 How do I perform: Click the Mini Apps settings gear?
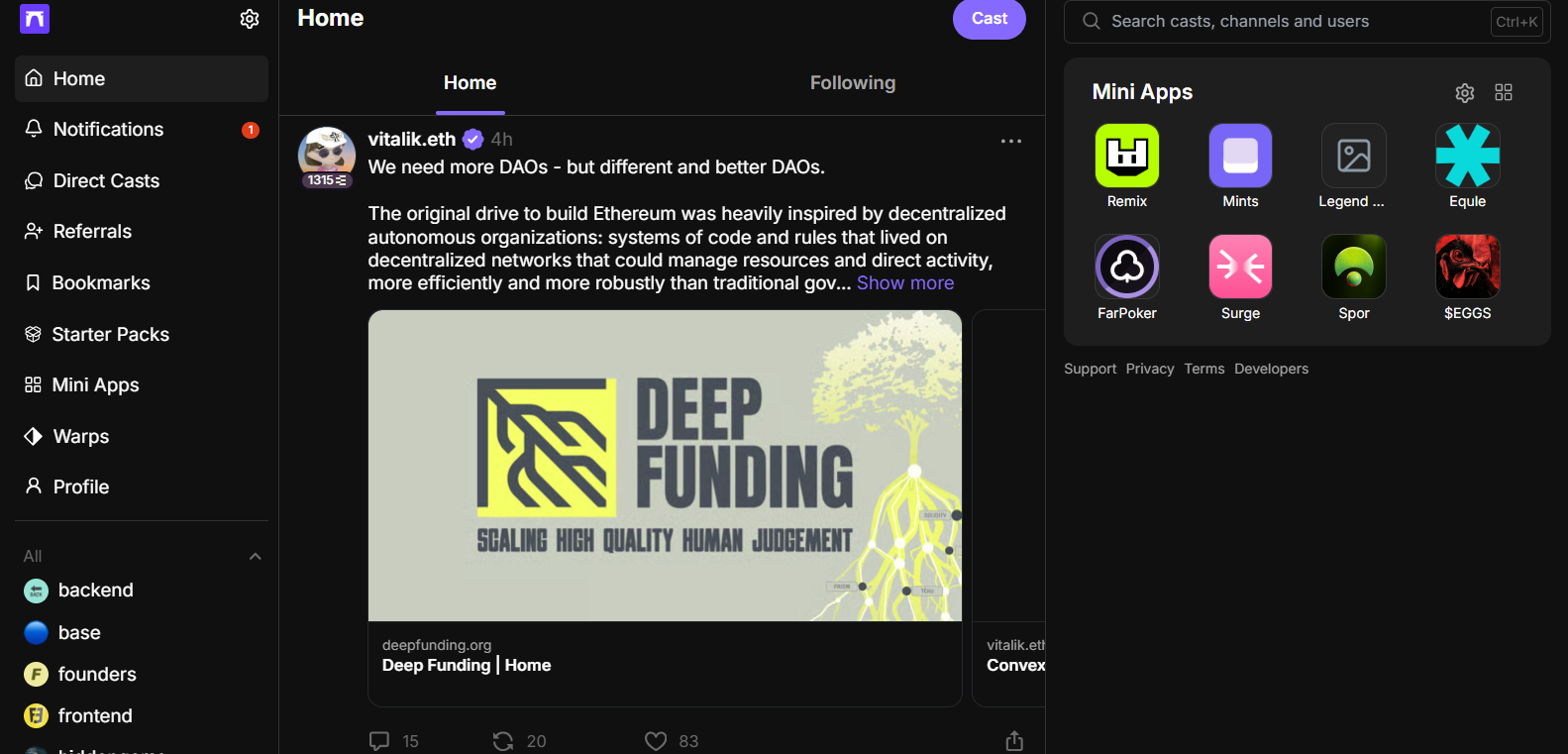tap(1465, 93)
